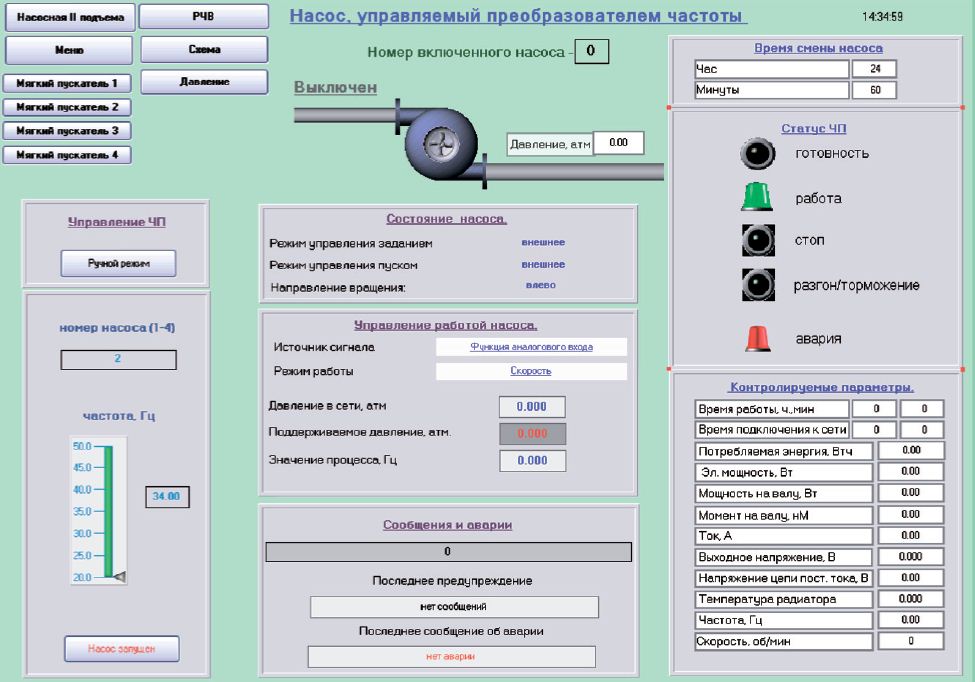The image size is (975, 682).
Task: Open the Меню navigation button
Action: point(67,50)
